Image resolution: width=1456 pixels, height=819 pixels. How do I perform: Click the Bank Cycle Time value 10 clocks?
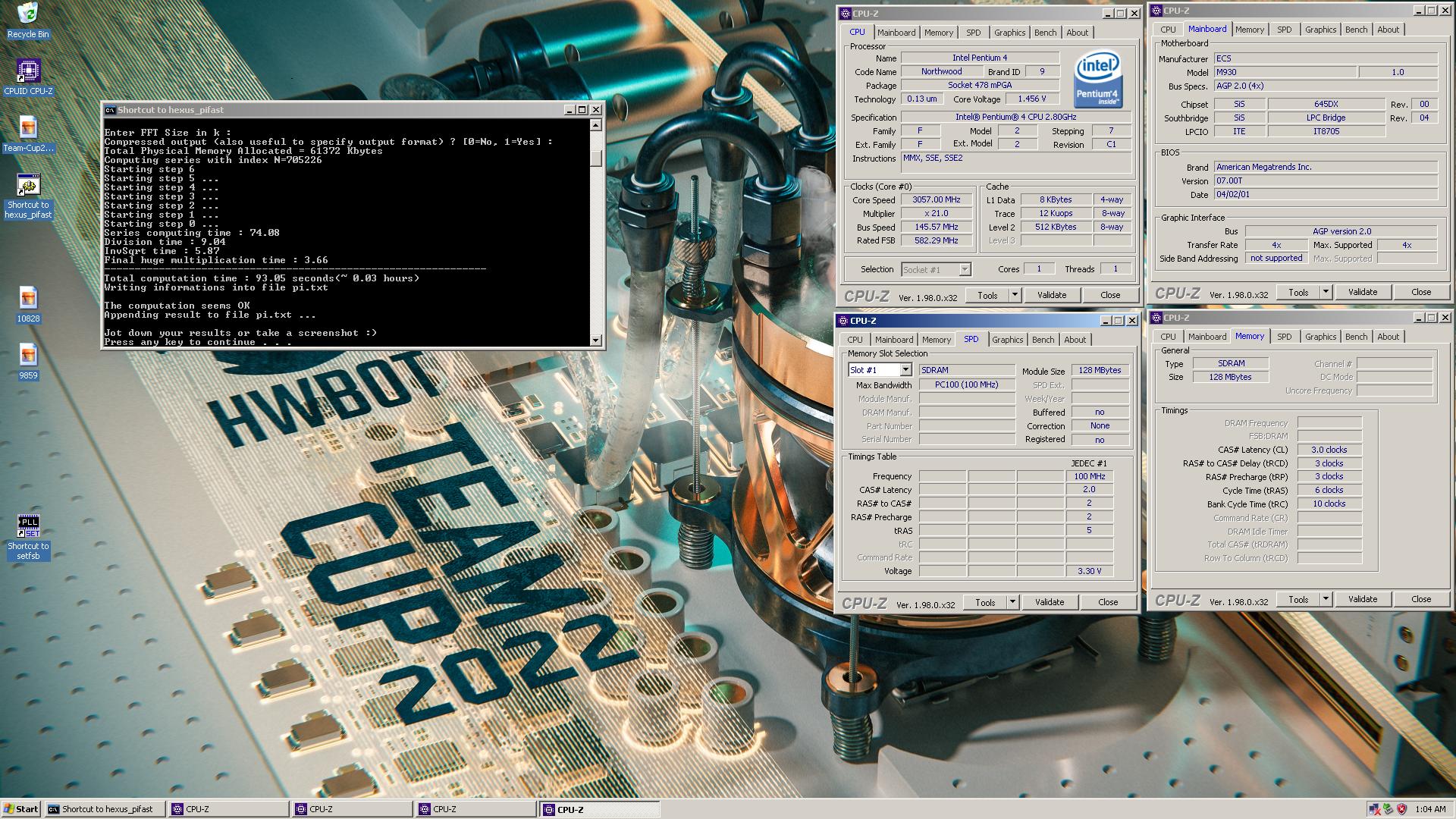[x=1329, y=504]
